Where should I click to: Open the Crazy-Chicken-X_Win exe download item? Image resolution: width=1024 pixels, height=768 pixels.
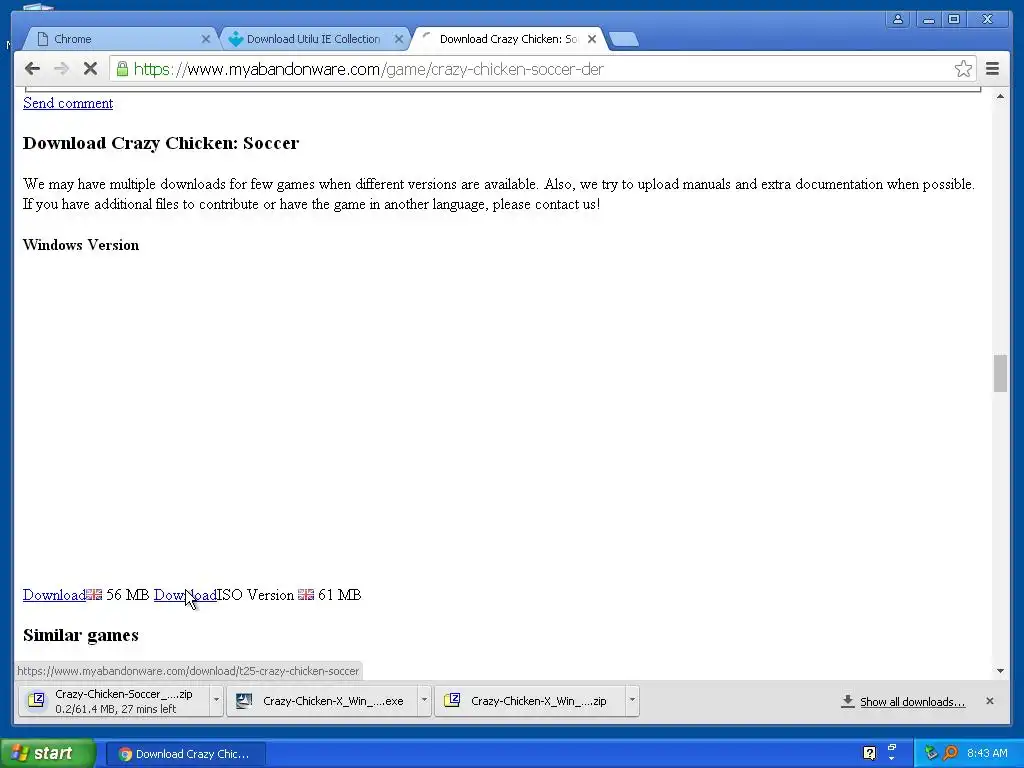click(323, 701)
